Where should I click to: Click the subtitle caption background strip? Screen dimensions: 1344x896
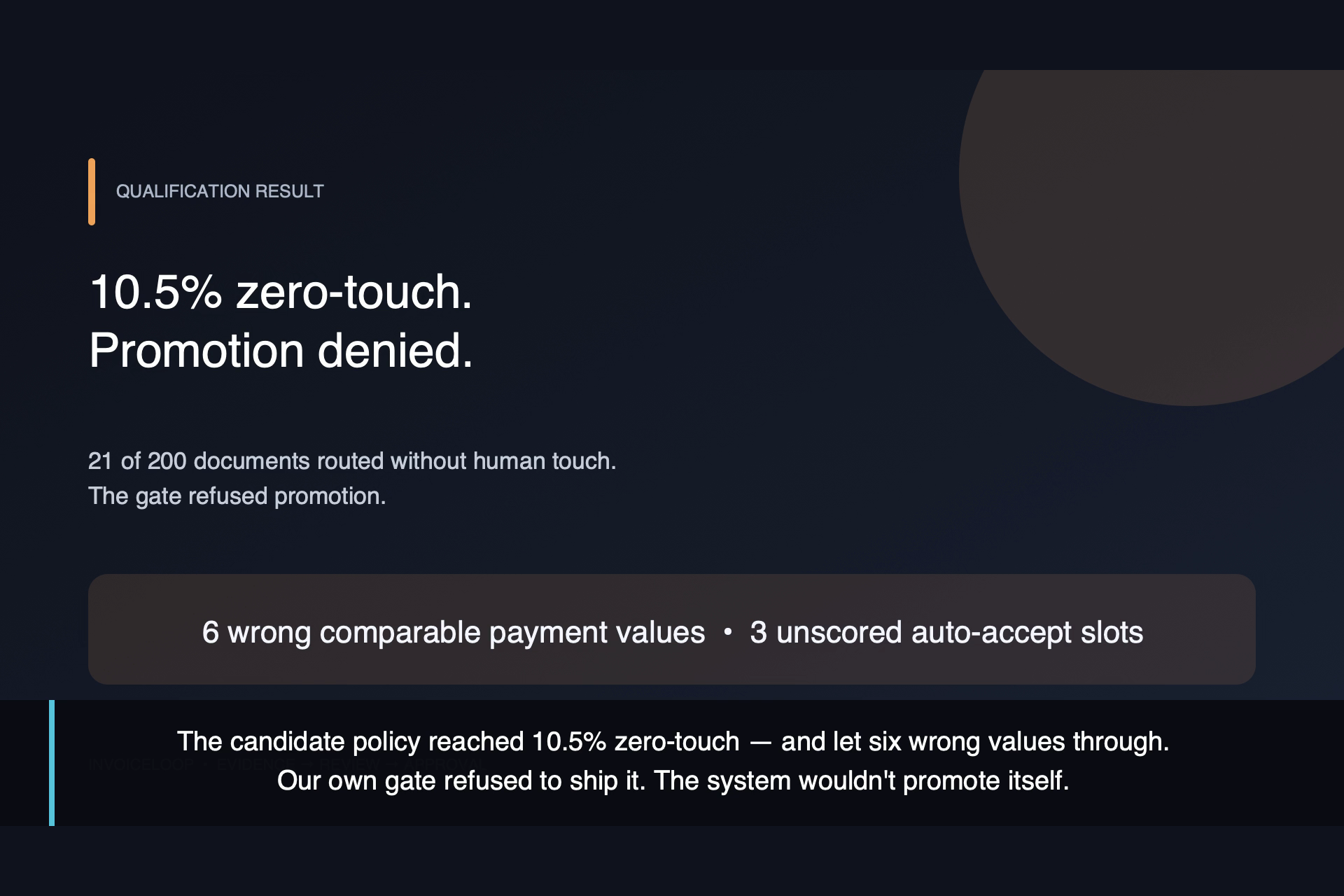(x=672, y=763)
